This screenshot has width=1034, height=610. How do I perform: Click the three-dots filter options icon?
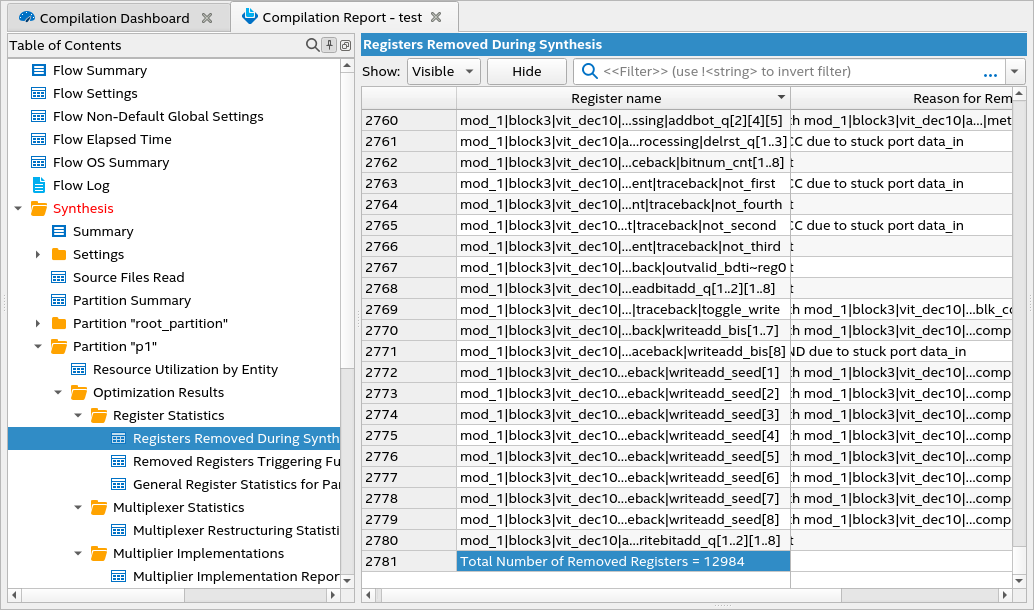tap(990, 72)
